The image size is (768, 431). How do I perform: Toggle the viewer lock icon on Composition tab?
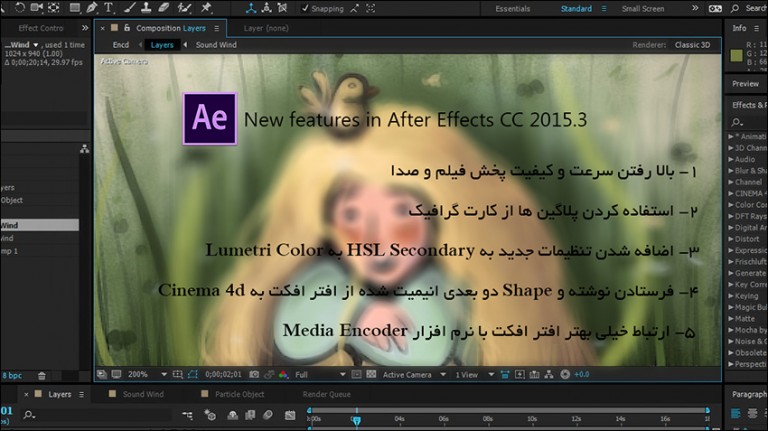[127, 28]
